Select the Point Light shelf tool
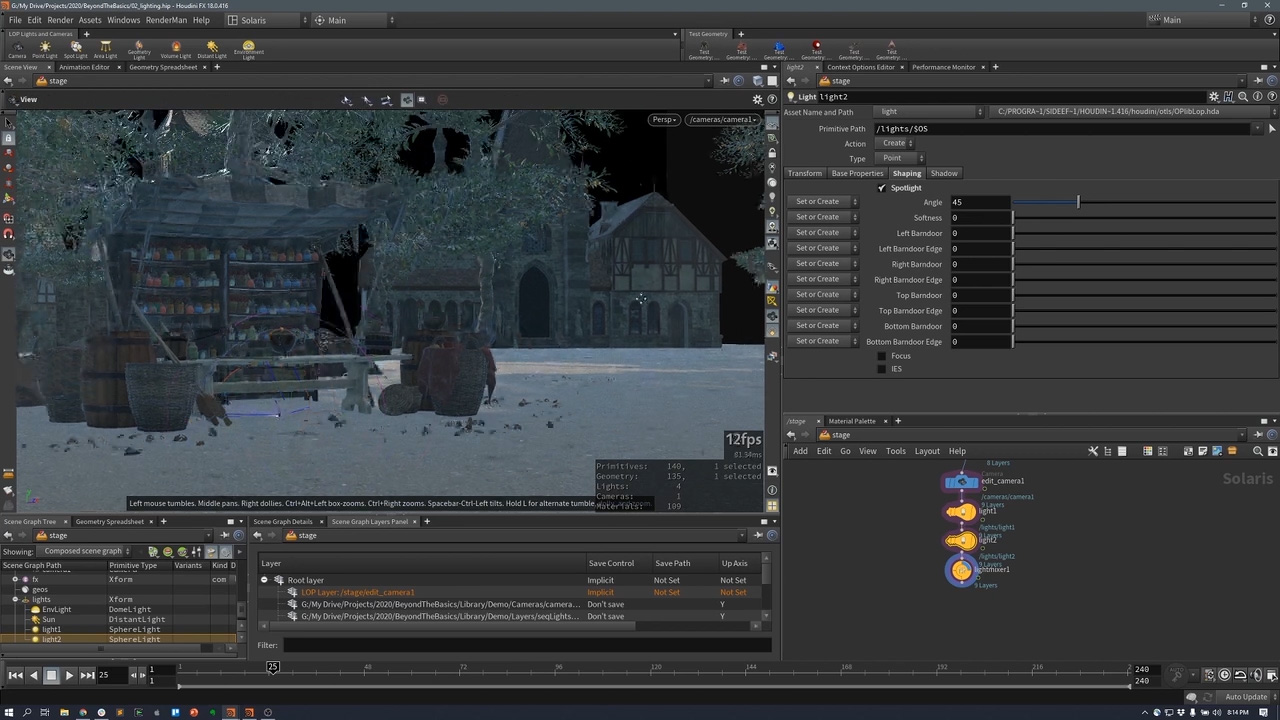Image resolution: width=1280 pixels, height=720 pixels. [45, 50]
